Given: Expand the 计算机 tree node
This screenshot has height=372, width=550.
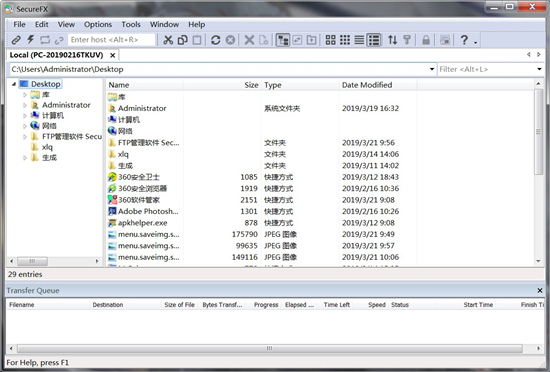Looking at the screenshot, I should [x=25, y=116].
